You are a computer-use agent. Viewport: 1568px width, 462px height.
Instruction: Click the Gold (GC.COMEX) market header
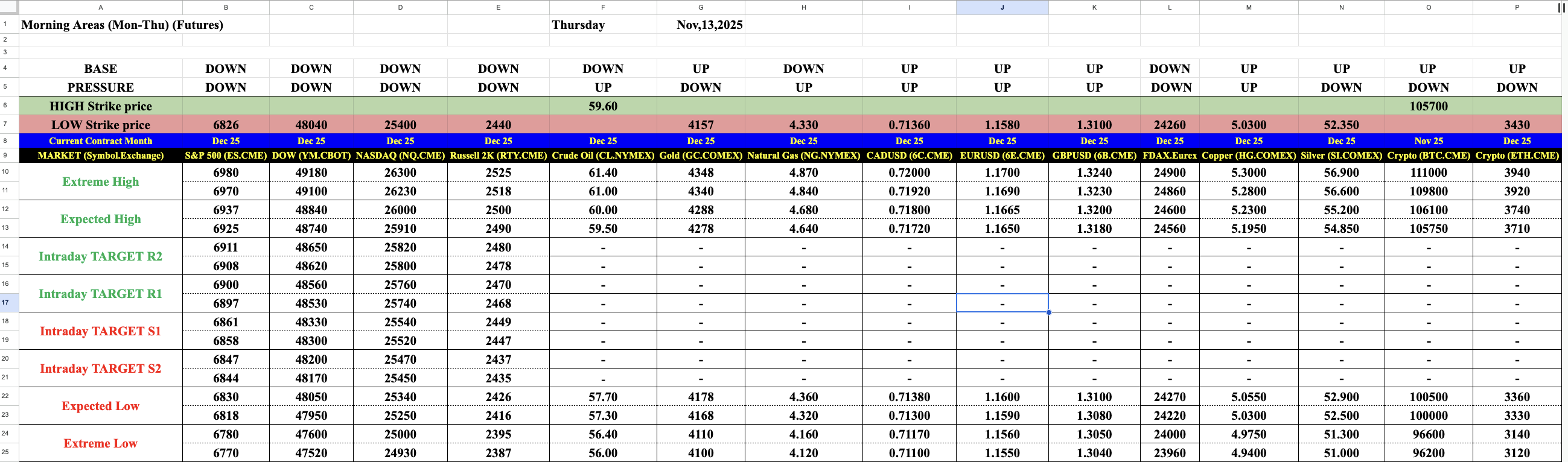tap(701, 156)
